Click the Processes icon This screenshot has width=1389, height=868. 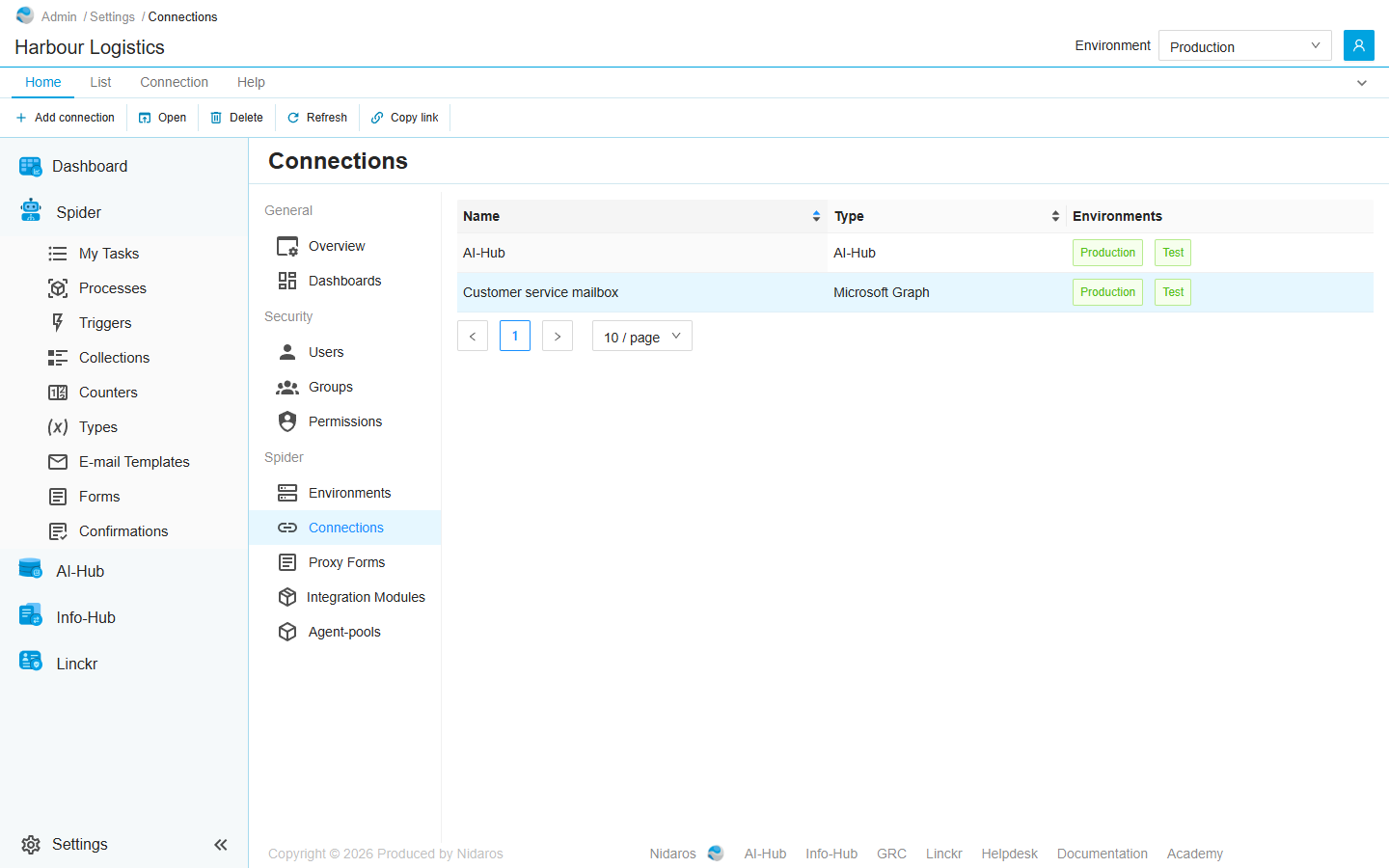58,288
